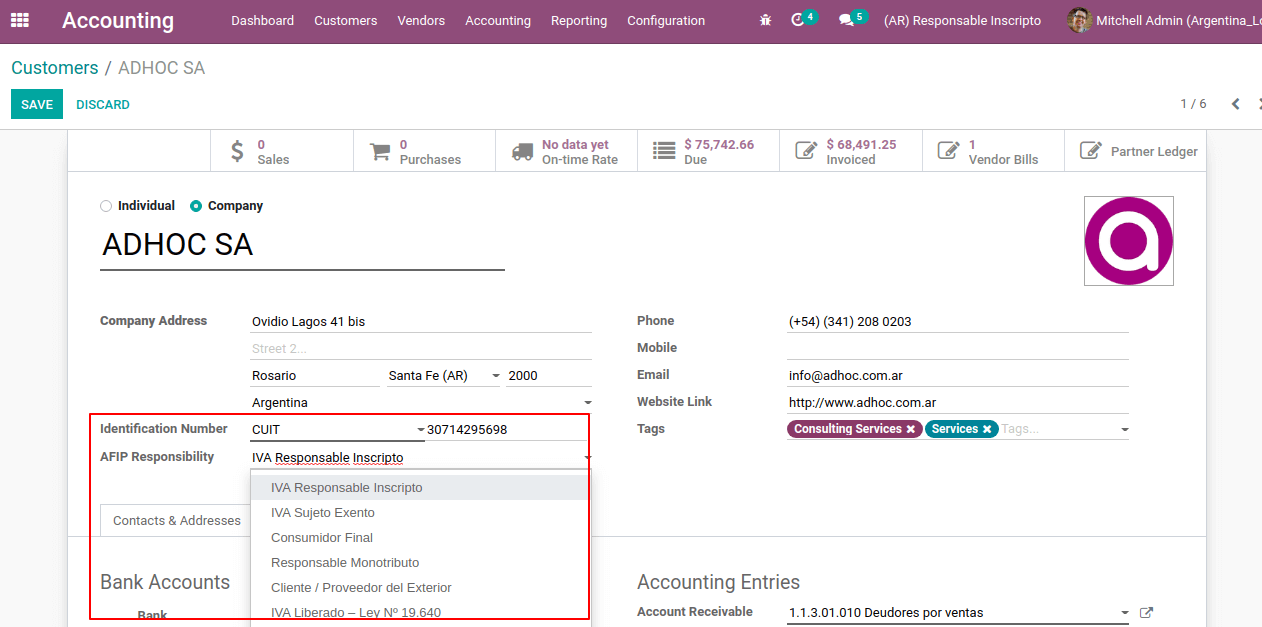
Task: Select the Company radio button
Action: [196, 206]
